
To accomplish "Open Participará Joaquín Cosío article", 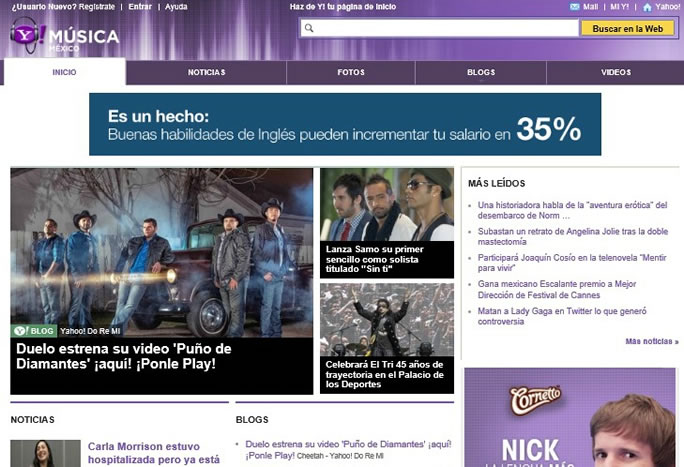I will [x=572, y=263].
